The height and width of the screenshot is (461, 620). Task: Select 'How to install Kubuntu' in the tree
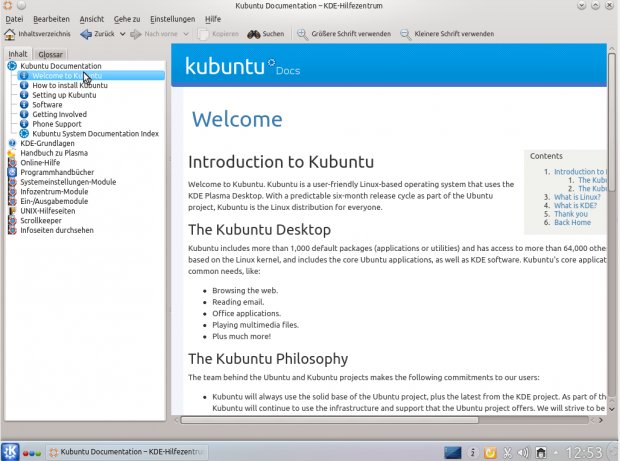click(69, 86)
